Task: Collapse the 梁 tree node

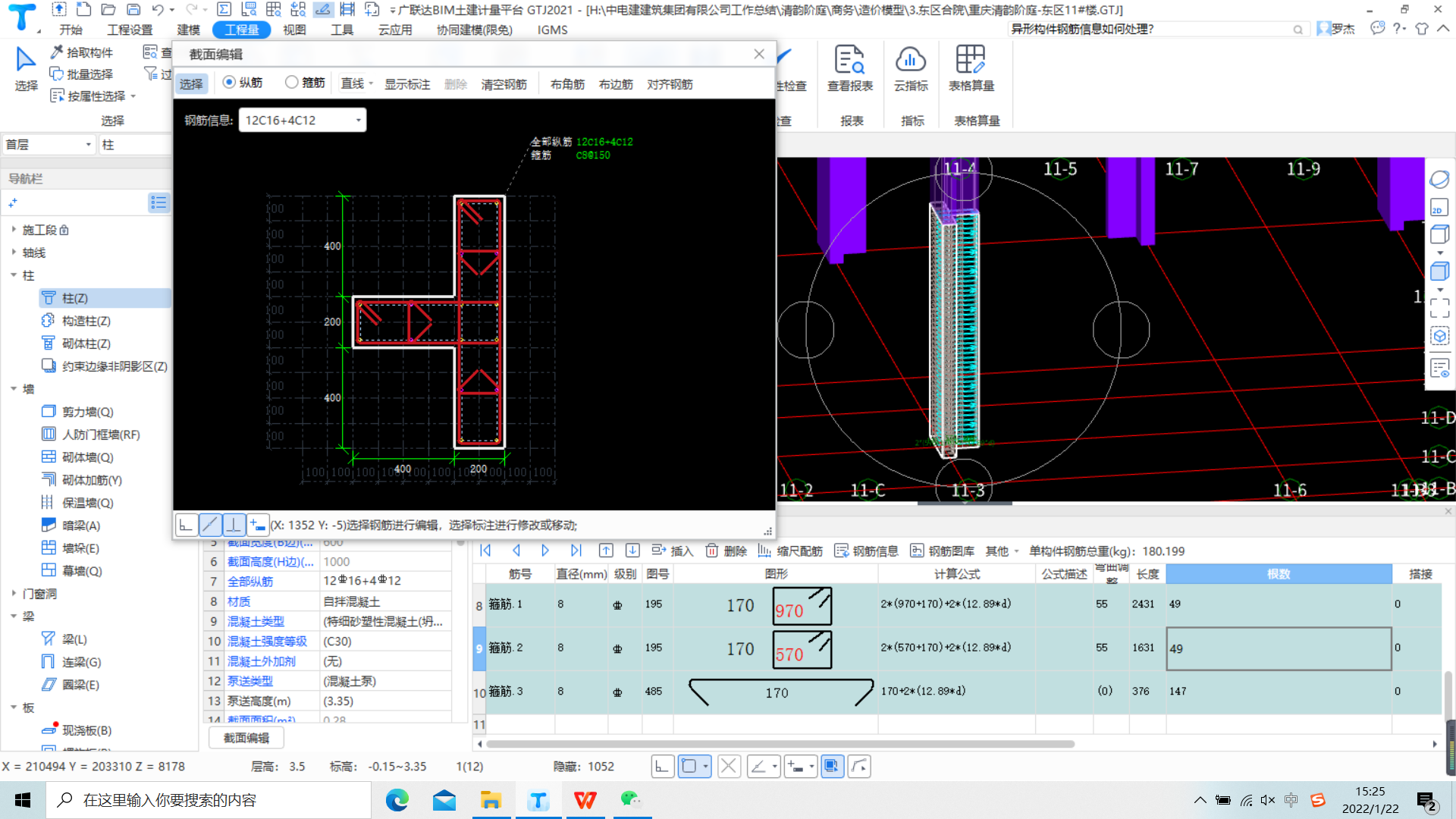Action: (x=14, y=616)
